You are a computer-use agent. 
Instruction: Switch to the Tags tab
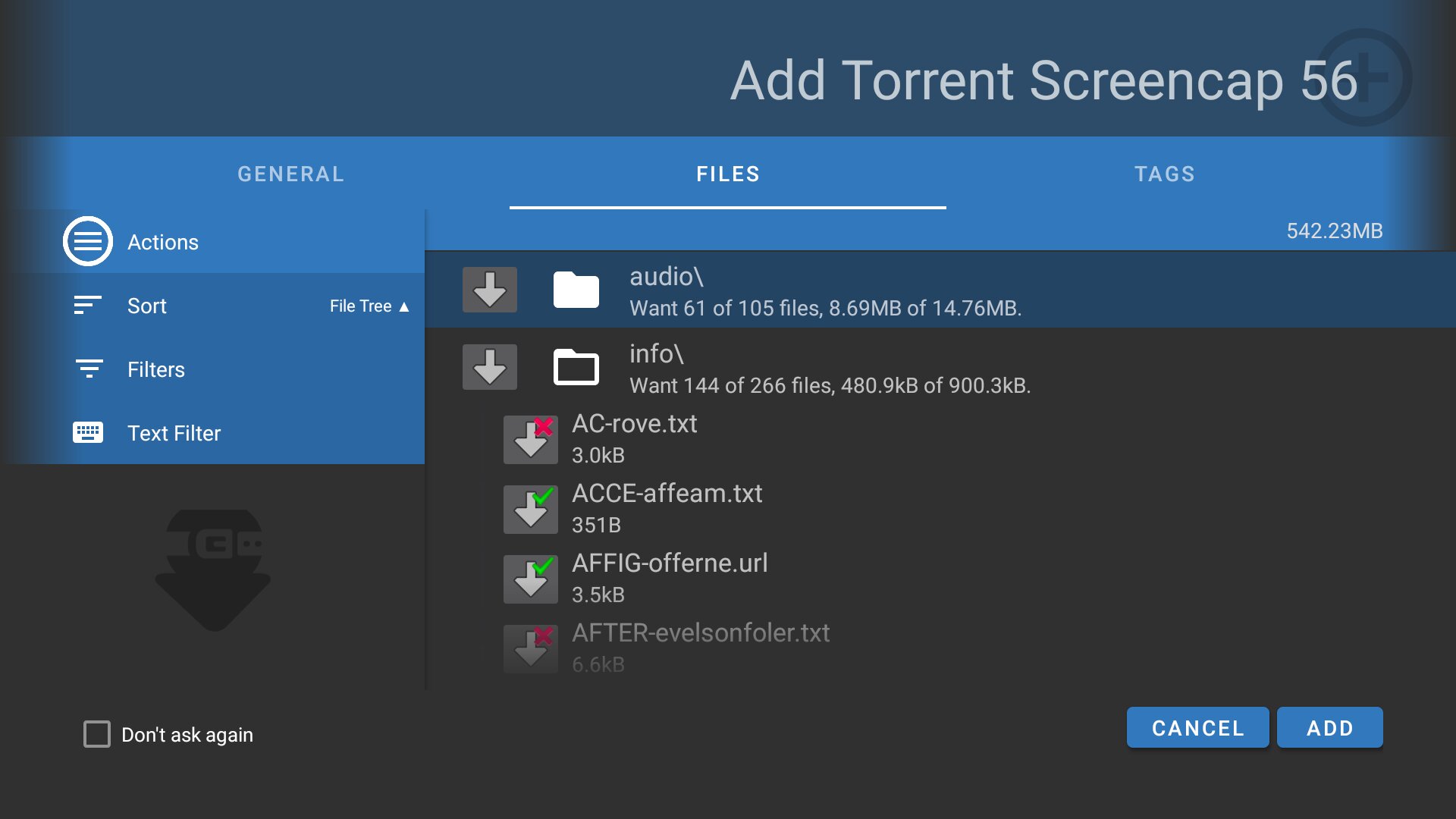(x=1165, y=174)
